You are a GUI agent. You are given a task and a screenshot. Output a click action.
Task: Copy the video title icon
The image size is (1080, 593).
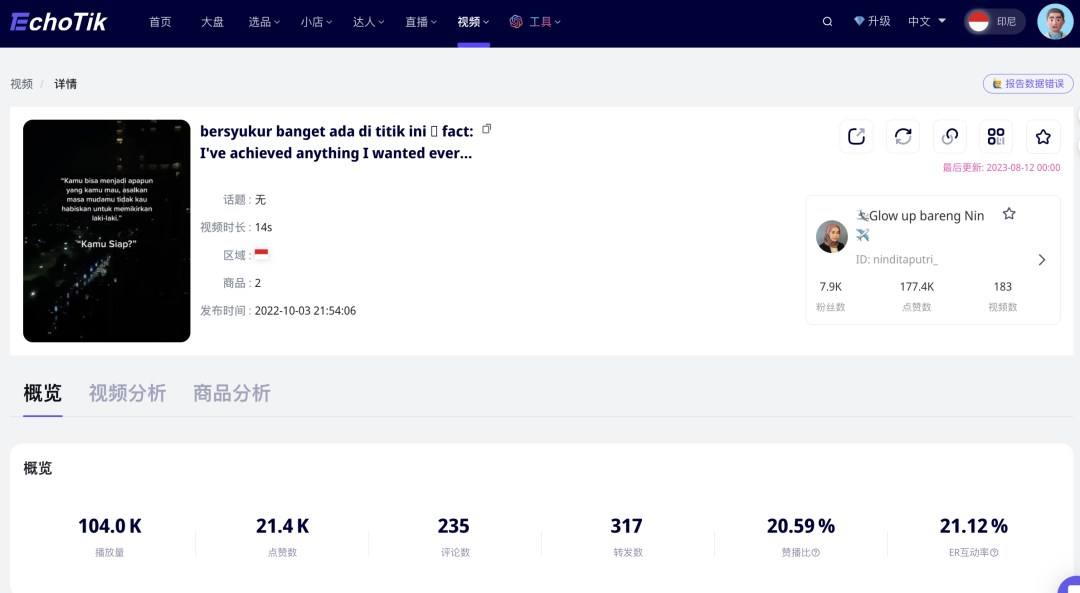click(487, 130)
